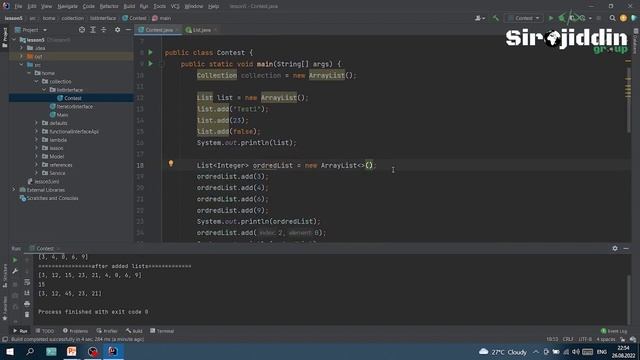Open ENG language indicator in taskbar
Screen dimensions: 640x360
point(602,351)
